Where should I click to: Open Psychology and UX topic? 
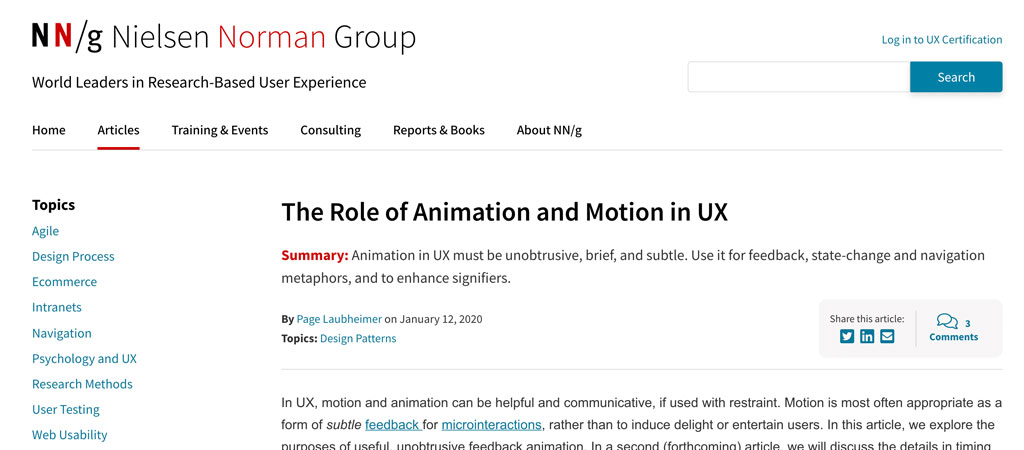click(x=84, y=358)
